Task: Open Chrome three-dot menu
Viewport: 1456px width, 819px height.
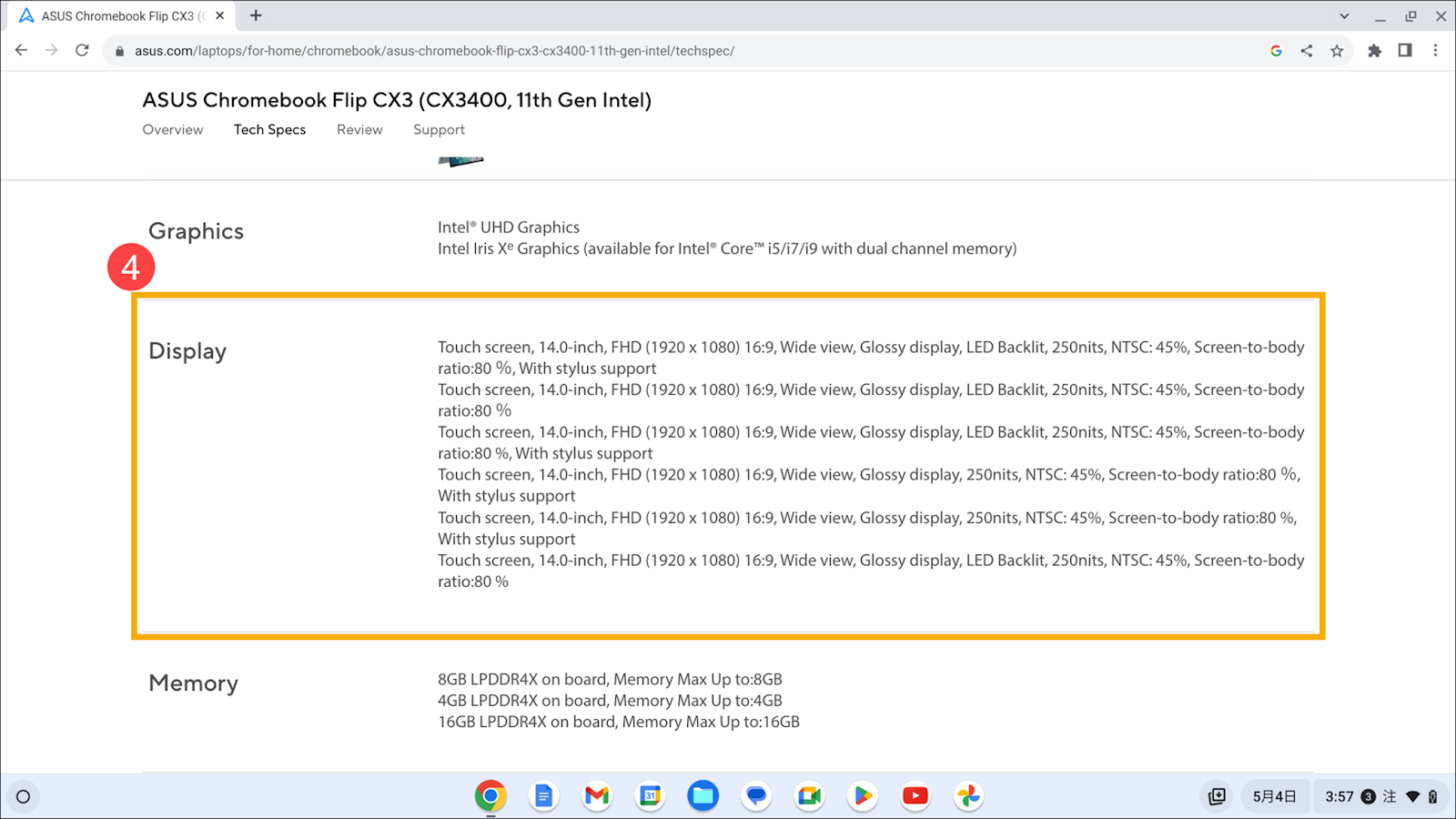Action: tap(1435, 51)
